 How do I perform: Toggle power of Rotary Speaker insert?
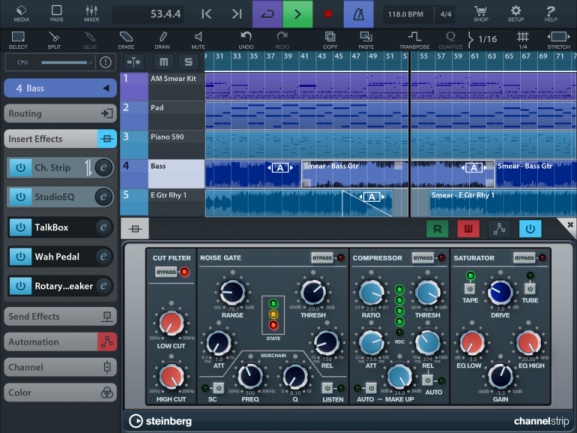coord(20,286)
